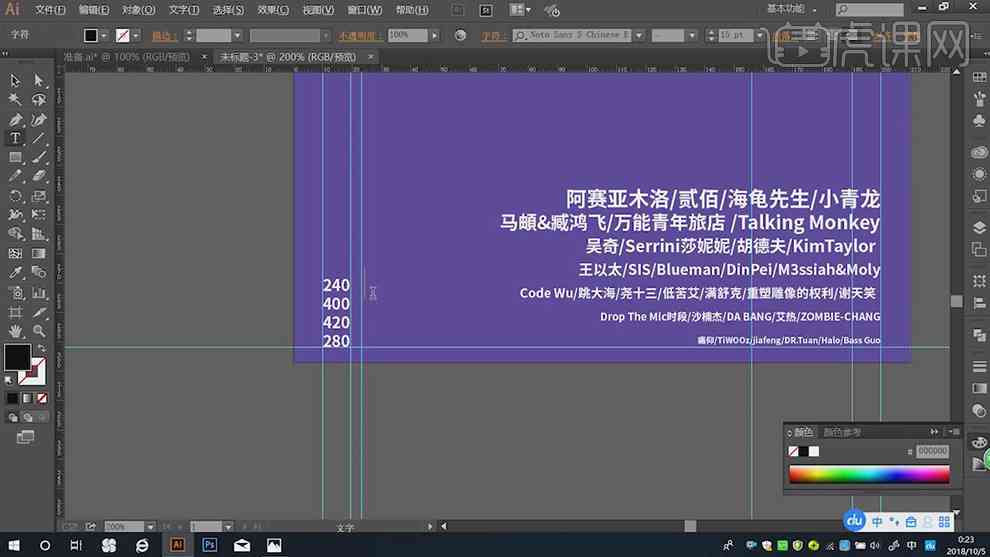
Task: Select the Type tool
Action: click(x=15, y=138)
